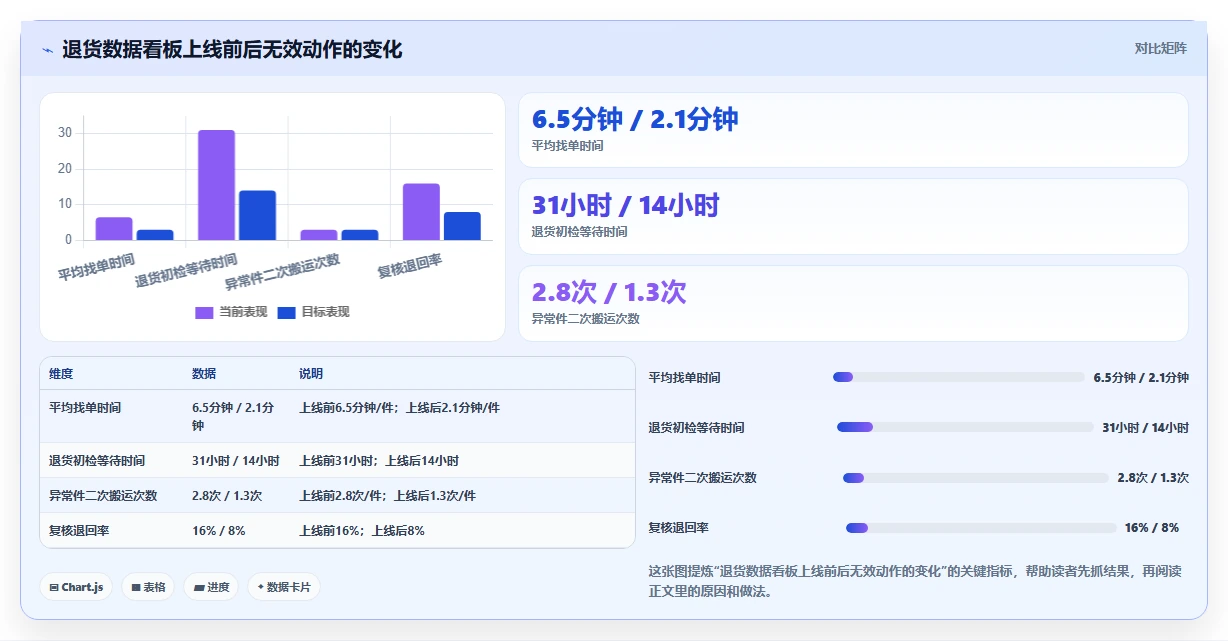The image size is (1228, 641).
Task: Click the summary paragraph below progress bars
Action: point(915,581)
